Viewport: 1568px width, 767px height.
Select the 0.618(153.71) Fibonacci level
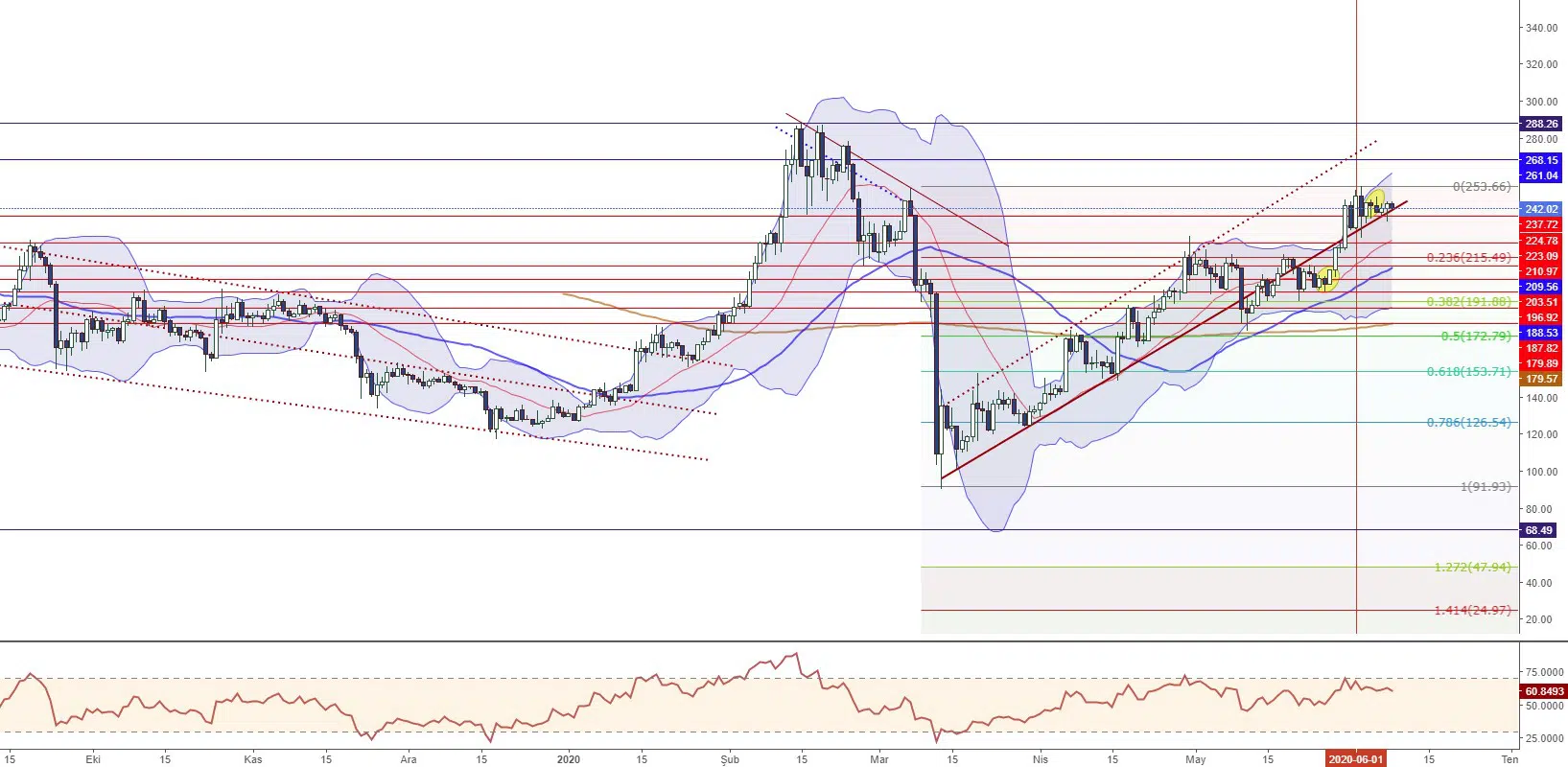1468,372
